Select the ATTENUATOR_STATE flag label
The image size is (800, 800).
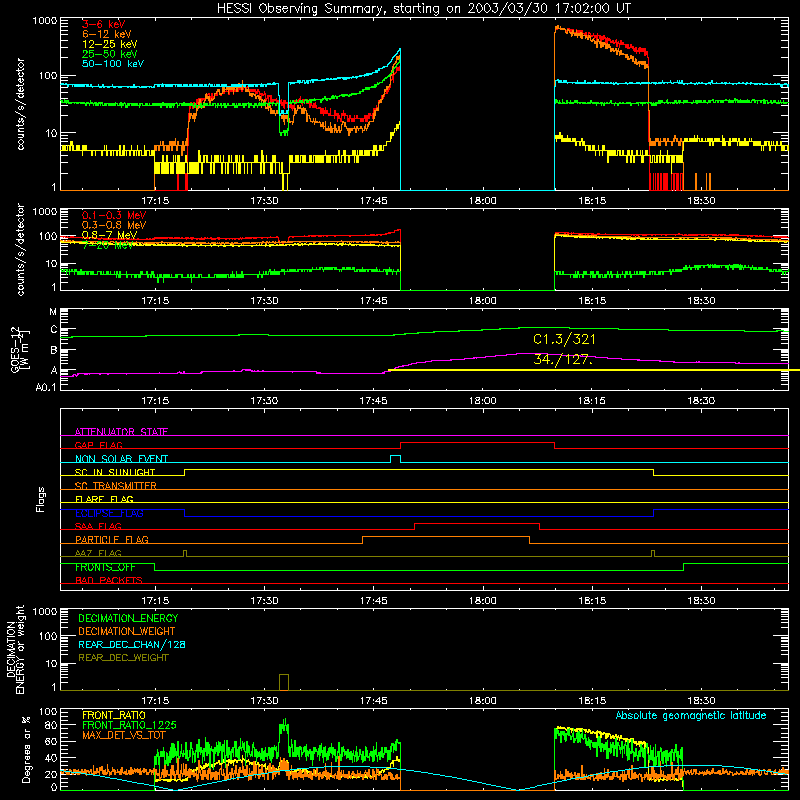click(121, 432)
